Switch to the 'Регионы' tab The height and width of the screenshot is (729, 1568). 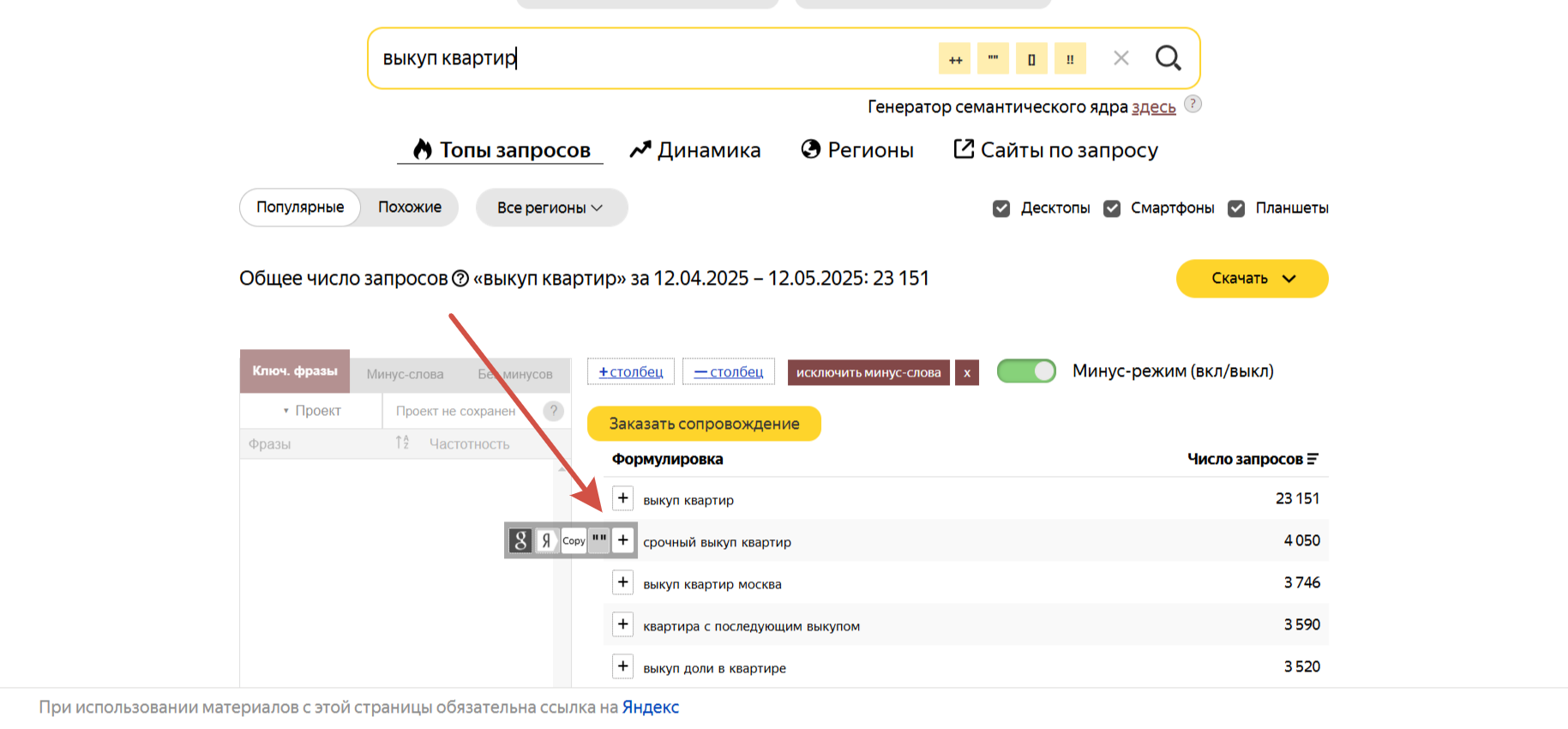tap(857, 150)
